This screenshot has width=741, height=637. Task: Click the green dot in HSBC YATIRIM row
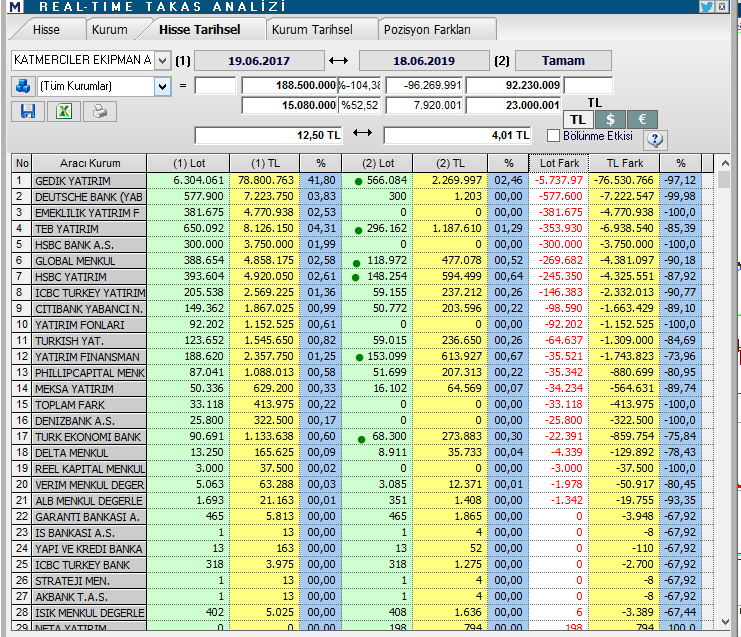click(355, 278)
